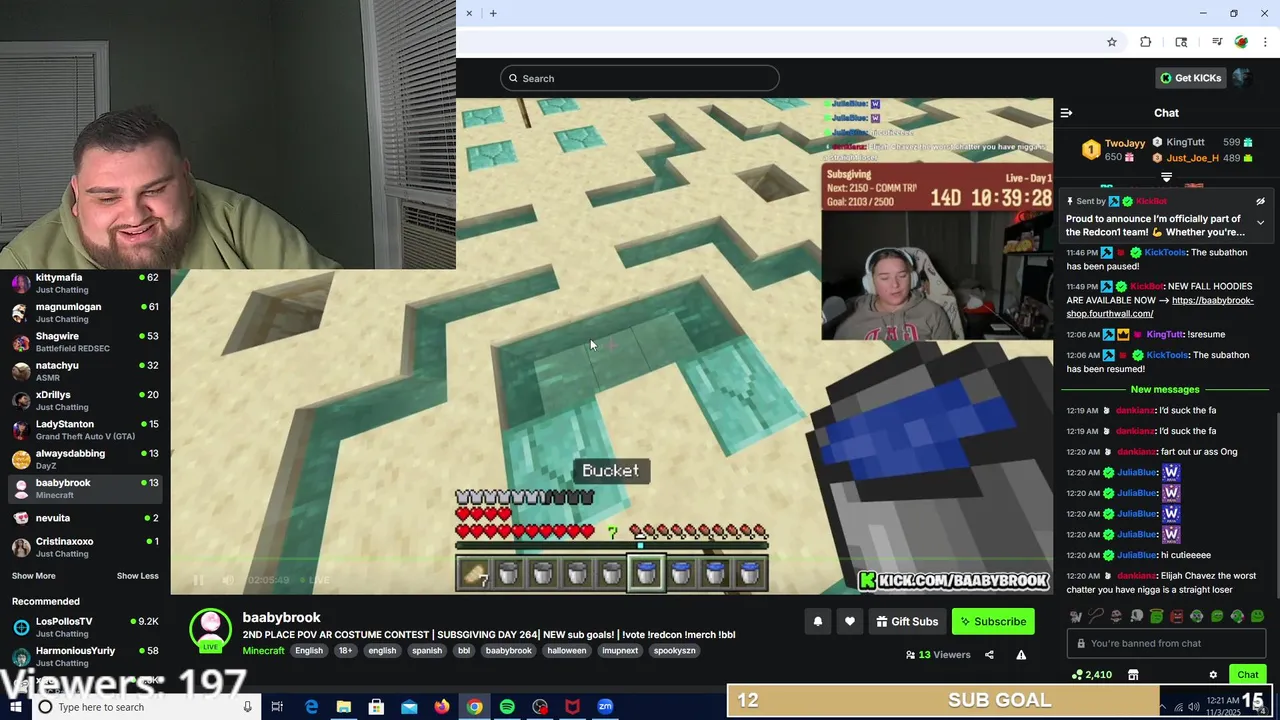The height and width of the screenshot is (720, 1280).
Task: Open a new Chrome tab
Action: pos(493,13)
